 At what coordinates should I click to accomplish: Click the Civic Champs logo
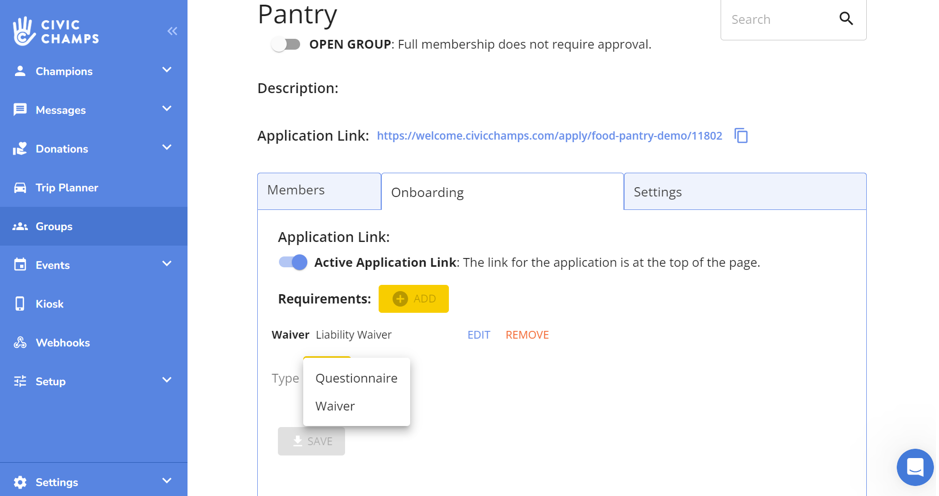click(56, 32)
